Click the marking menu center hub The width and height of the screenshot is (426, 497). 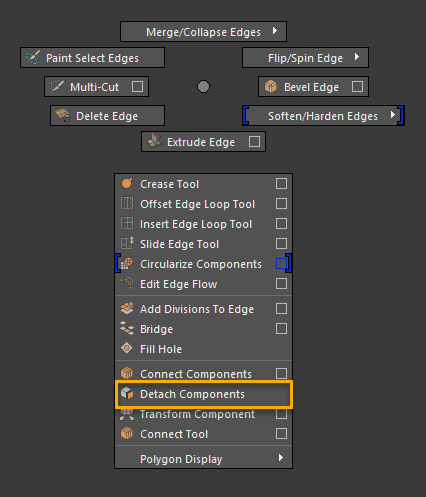click(203, 87)
